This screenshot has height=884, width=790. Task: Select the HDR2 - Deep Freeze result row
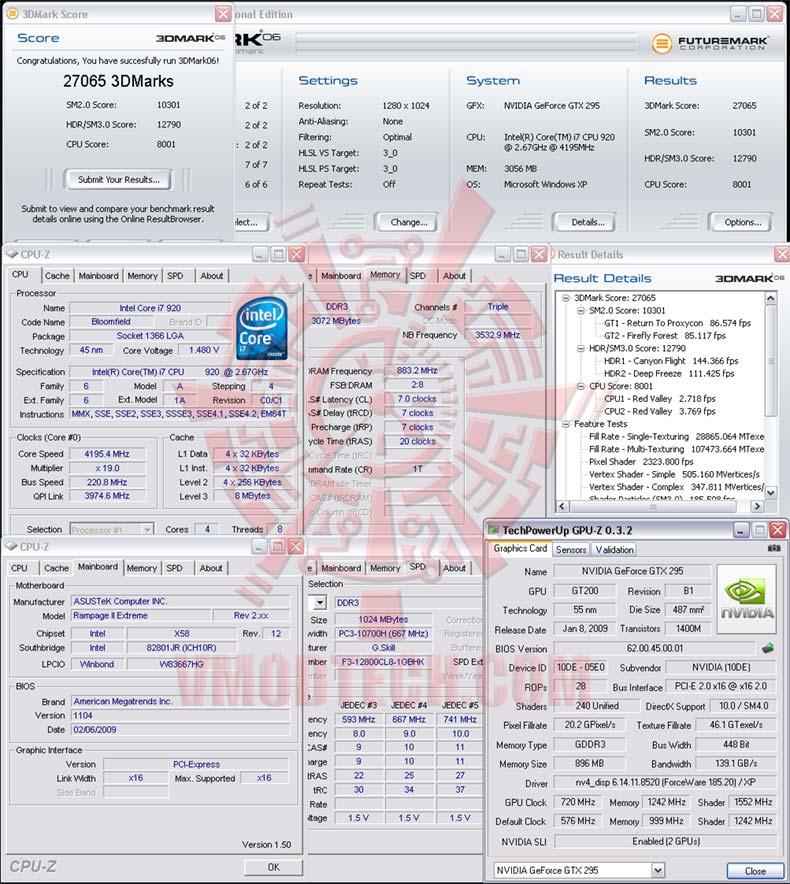pyautogui.click(x=669, y=373)
